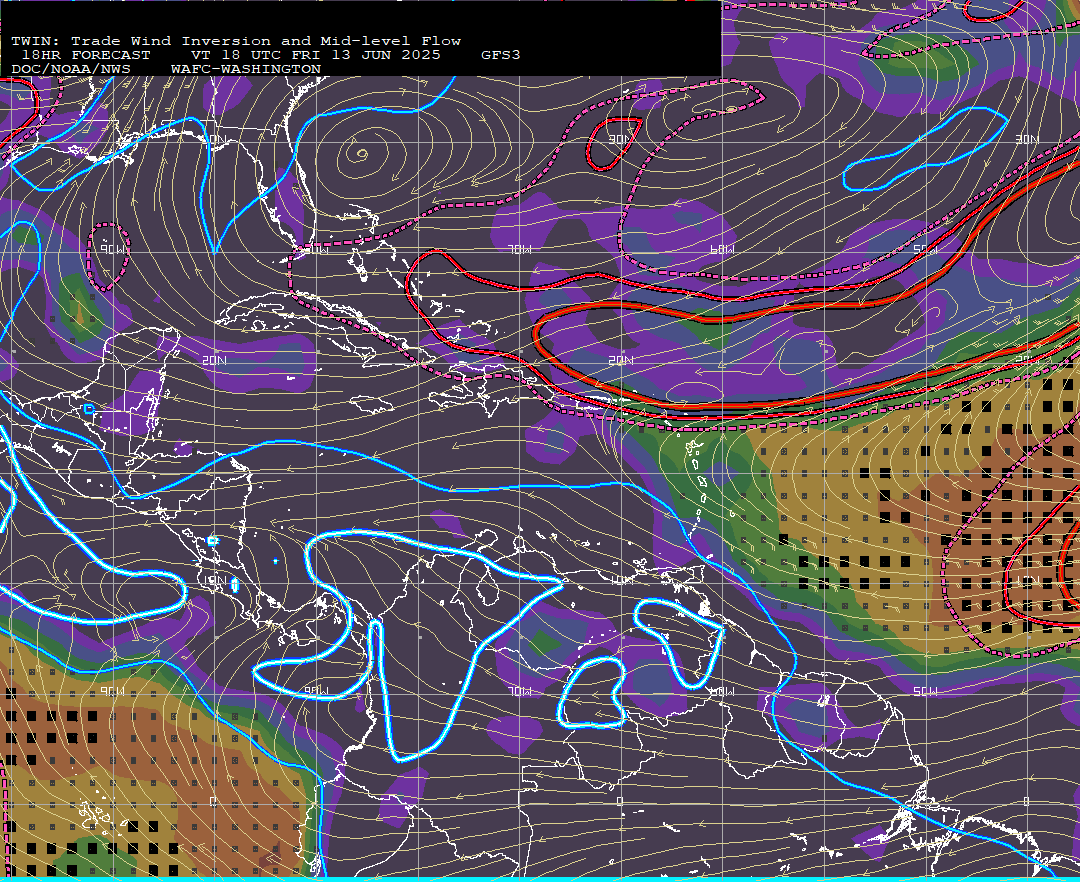Click the 90W label inside the pink dashed oval
This screenshot has width=1080, height=882.
click(x=114, y=249)
